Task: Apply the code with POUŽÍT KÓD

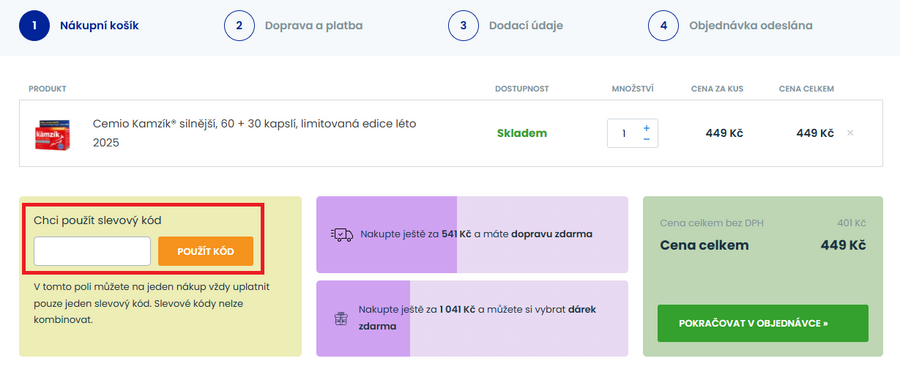Action: 205,251
